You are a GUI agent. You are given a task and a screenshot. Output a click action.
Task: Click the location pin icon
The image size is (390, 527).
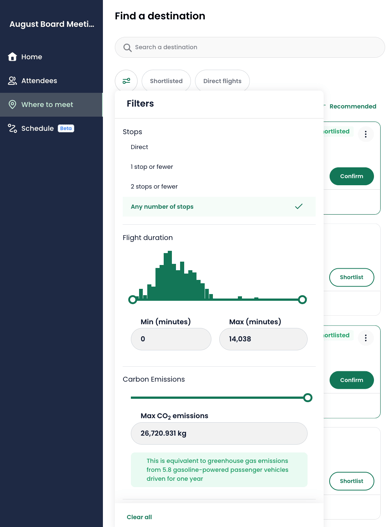[x=12, y=105]
